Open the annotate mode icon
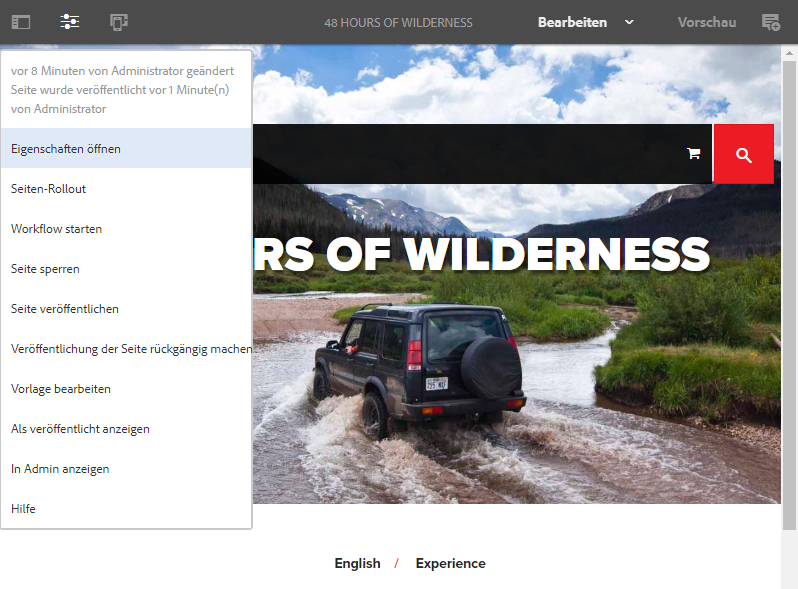The width and height of the screenshot is (798, 589). [771, 22]
